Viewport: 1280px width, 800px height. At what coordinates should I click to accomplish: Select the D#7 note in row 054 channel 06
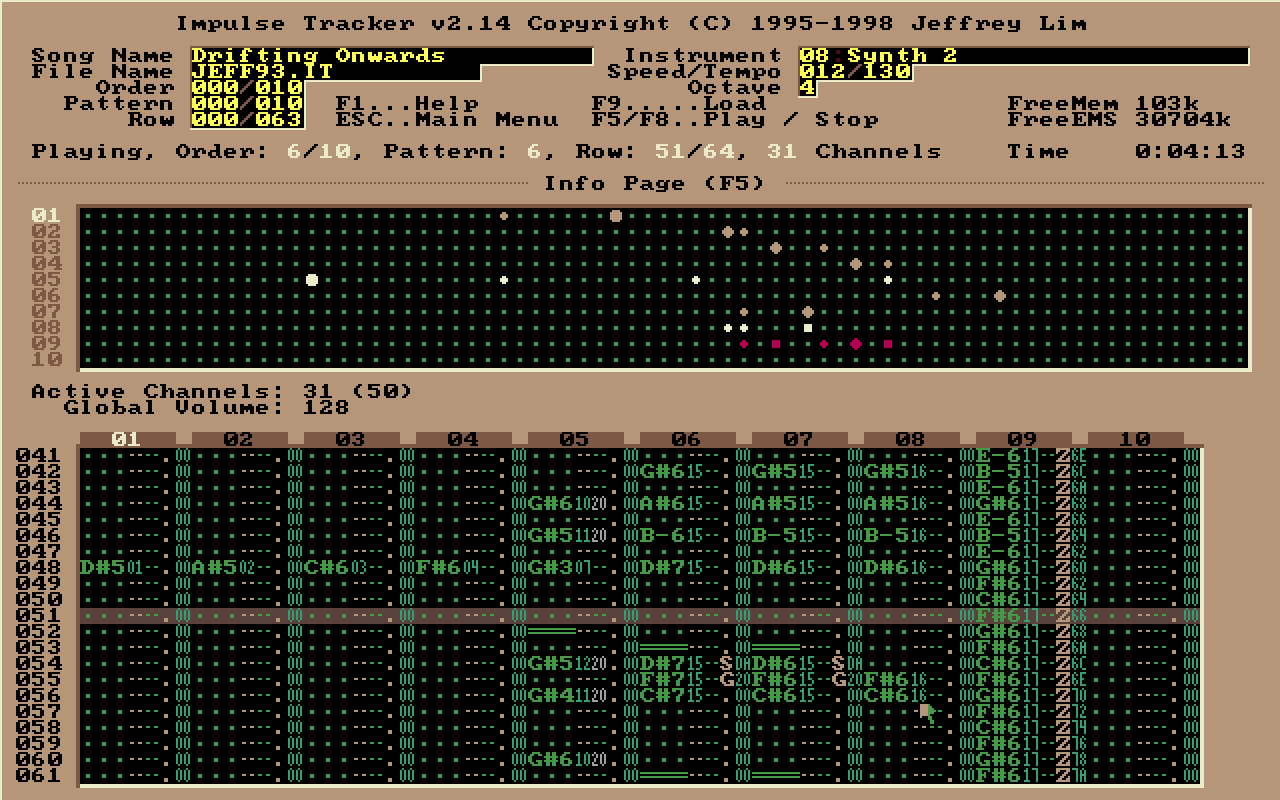point(663,664)
